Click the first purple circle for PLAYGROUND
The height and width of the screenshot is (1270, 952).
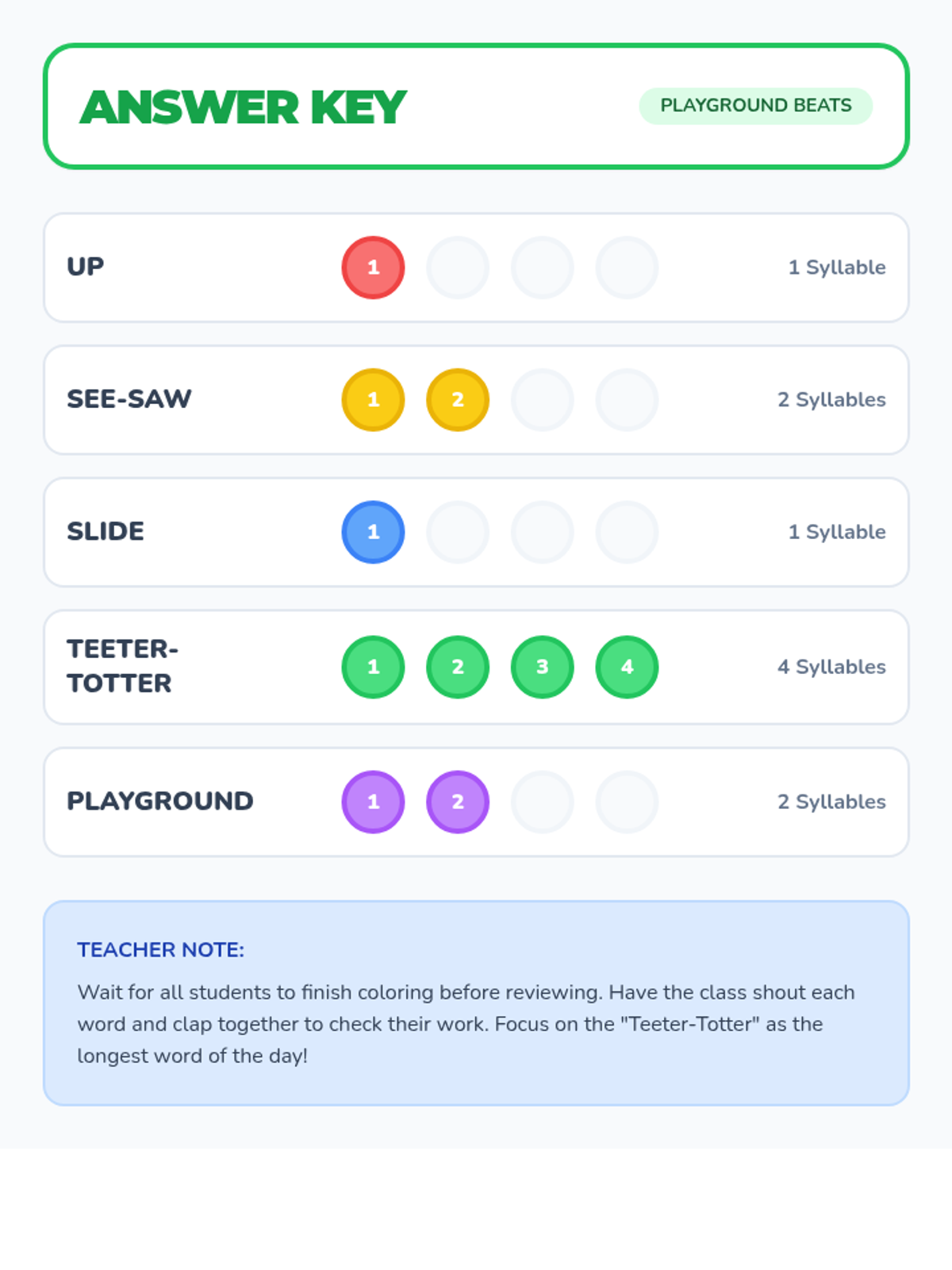click(x=373, y=802)
